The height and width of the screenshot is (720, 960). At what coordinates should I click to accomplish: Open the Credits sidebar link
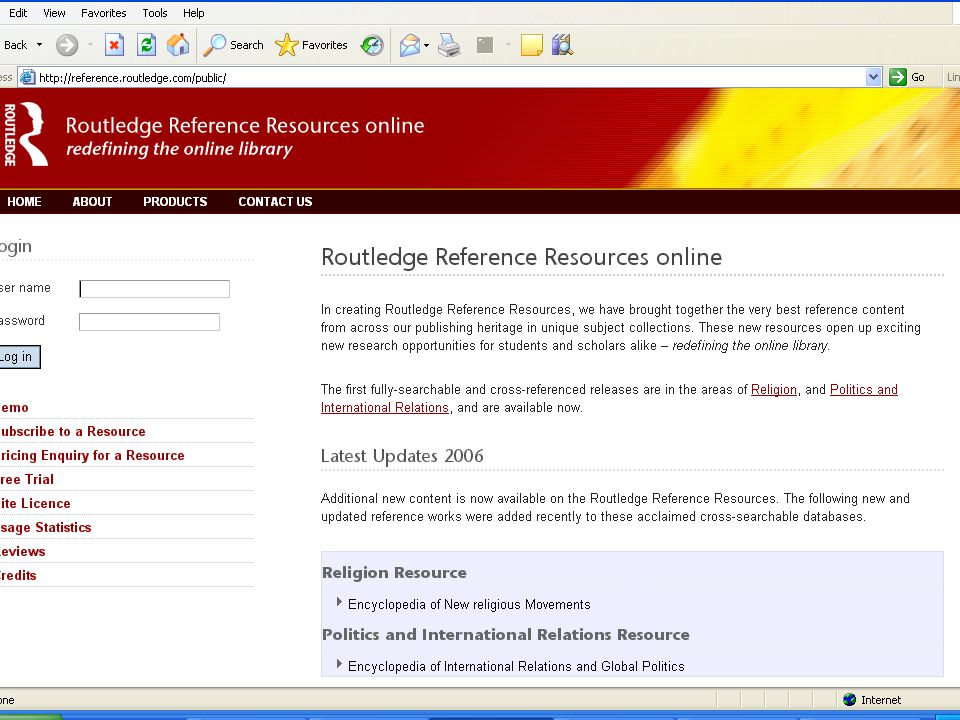coord(18,575)
